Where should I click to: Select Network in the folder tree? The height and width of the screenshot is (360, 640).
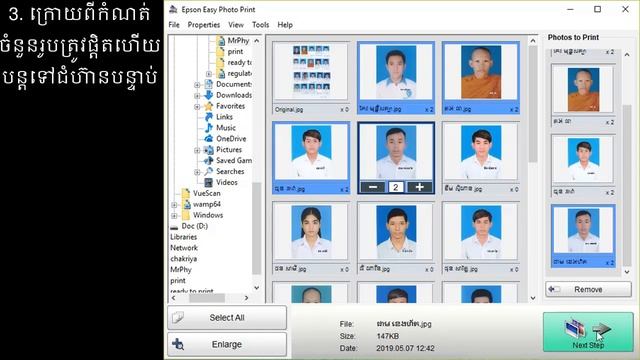[x=184, y=248]
